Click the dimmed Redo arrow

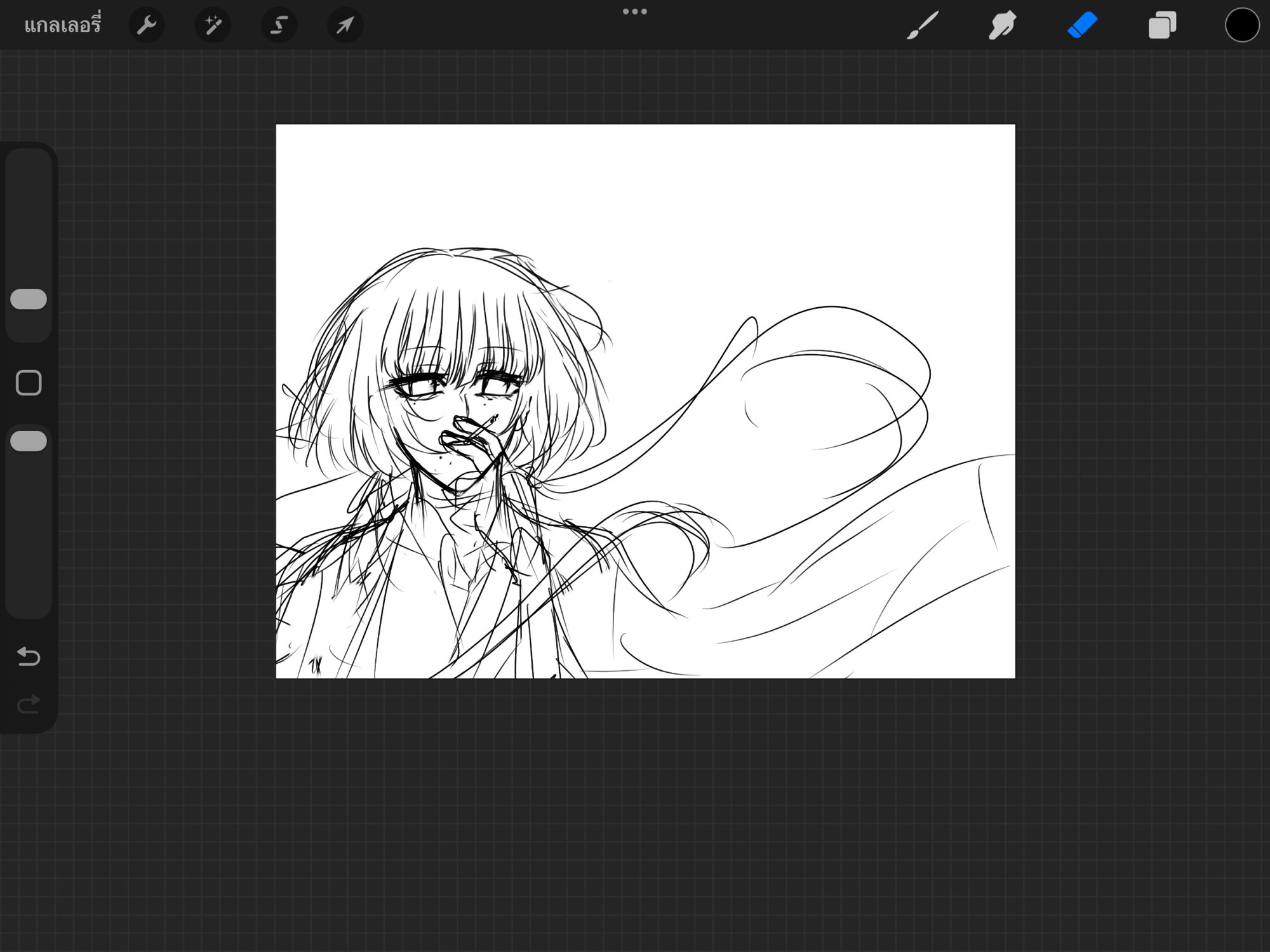coord(29,704)
